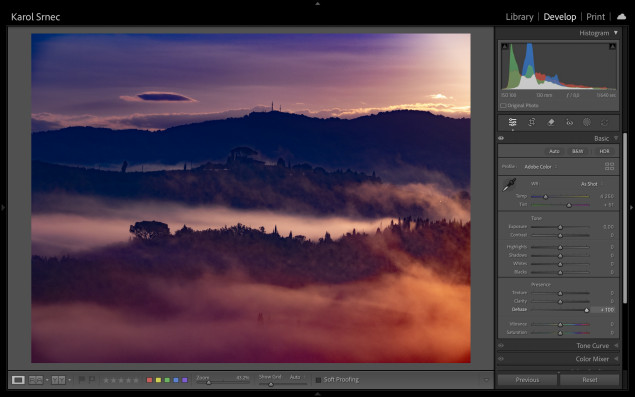Click the Show Grid slider handle
This screenshot has height=397, width=635.
[x=271, y=384]
